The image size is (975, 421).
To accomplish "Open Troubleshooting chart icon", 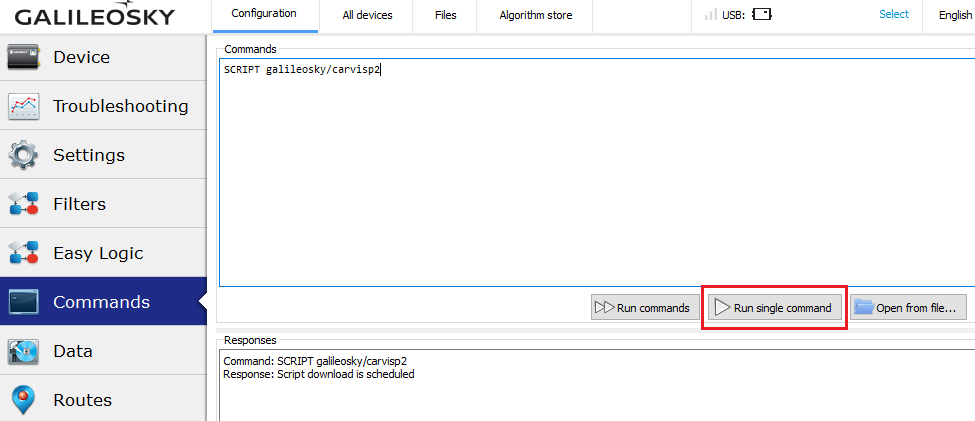I will click(23, 106).
